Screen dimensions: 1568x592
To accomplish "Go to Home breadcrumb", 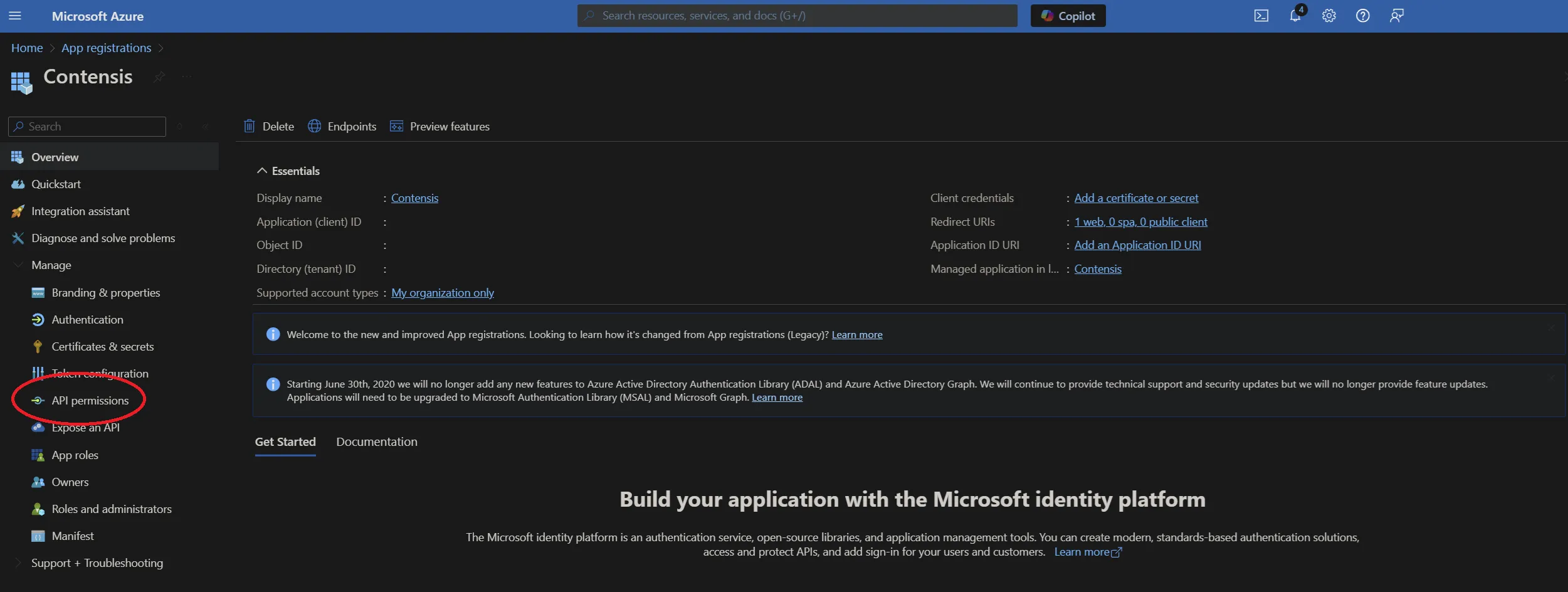I will pos(27,48).
